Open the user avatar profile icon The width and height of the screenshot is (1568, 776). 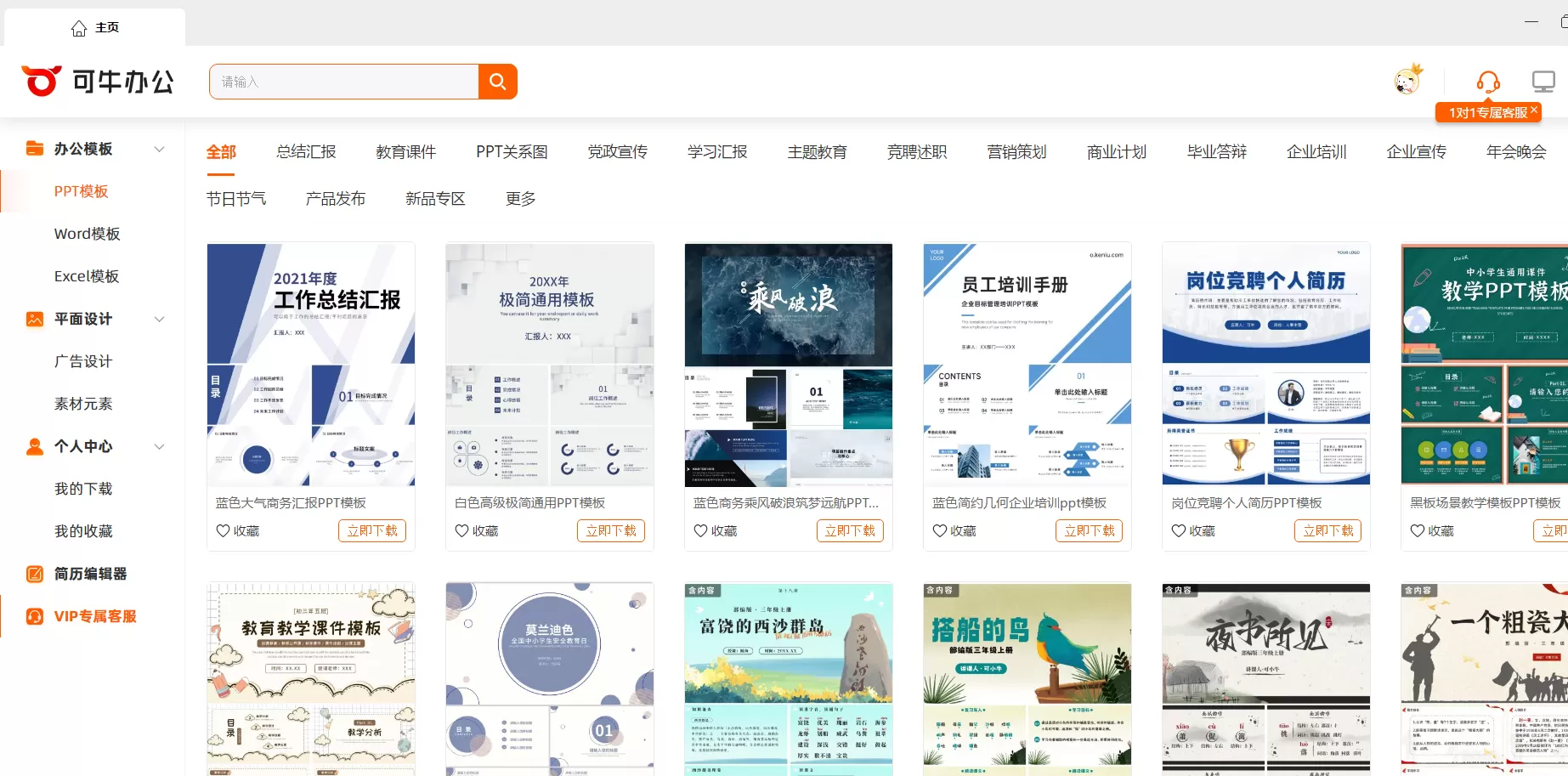(1408, 80)
